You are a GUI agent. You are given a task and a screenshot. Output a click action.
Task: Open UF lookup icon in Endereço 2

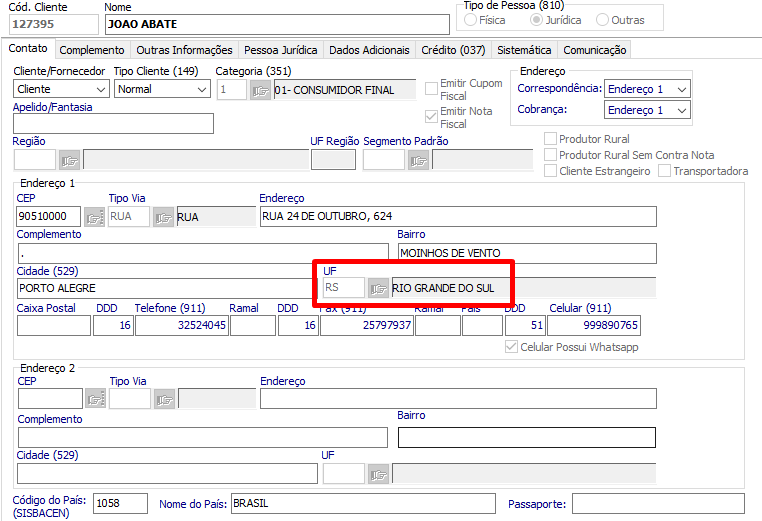[x=378, y=474]
